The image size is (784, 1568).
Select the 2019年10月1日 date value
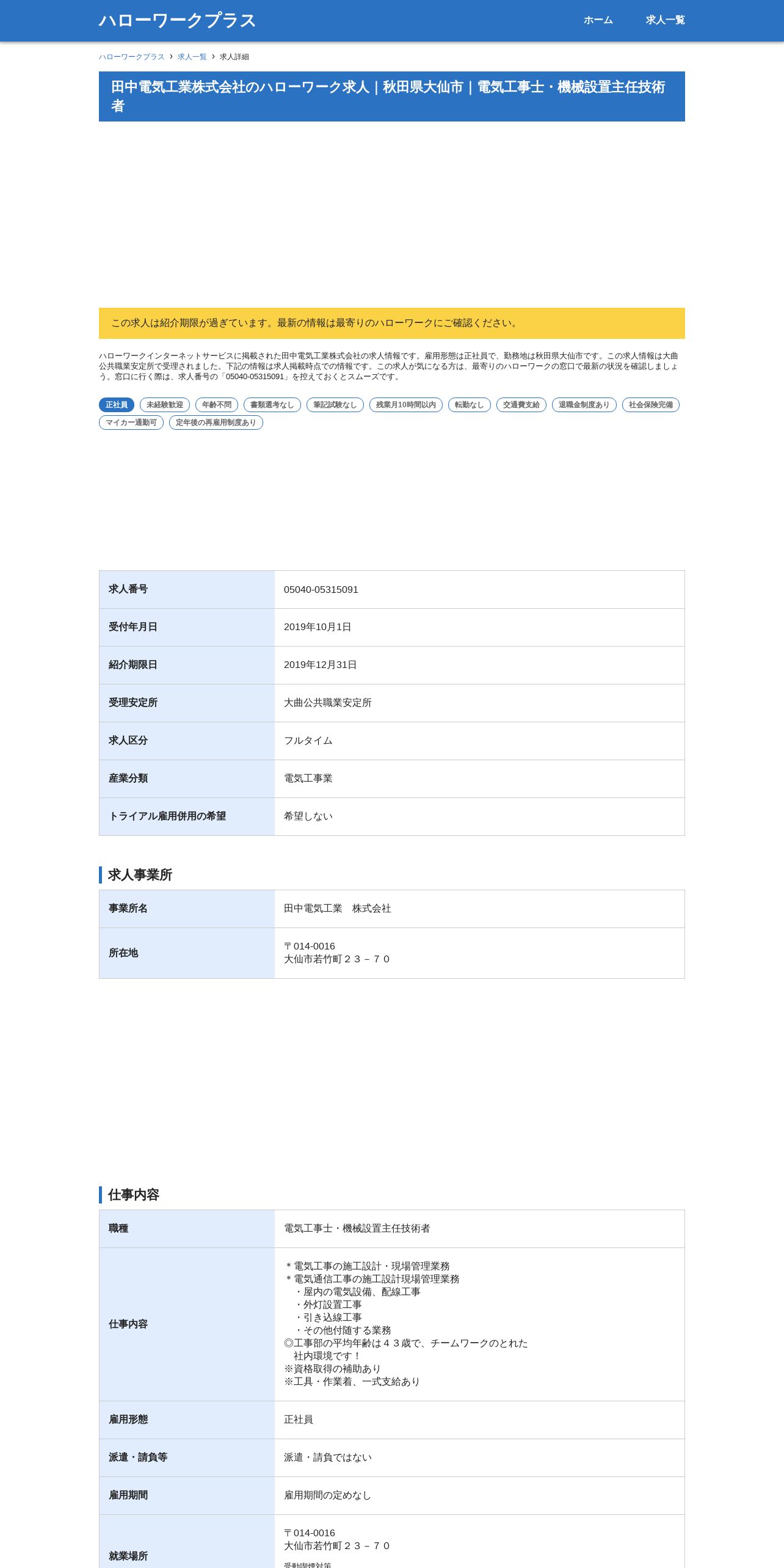click(318, 627)
